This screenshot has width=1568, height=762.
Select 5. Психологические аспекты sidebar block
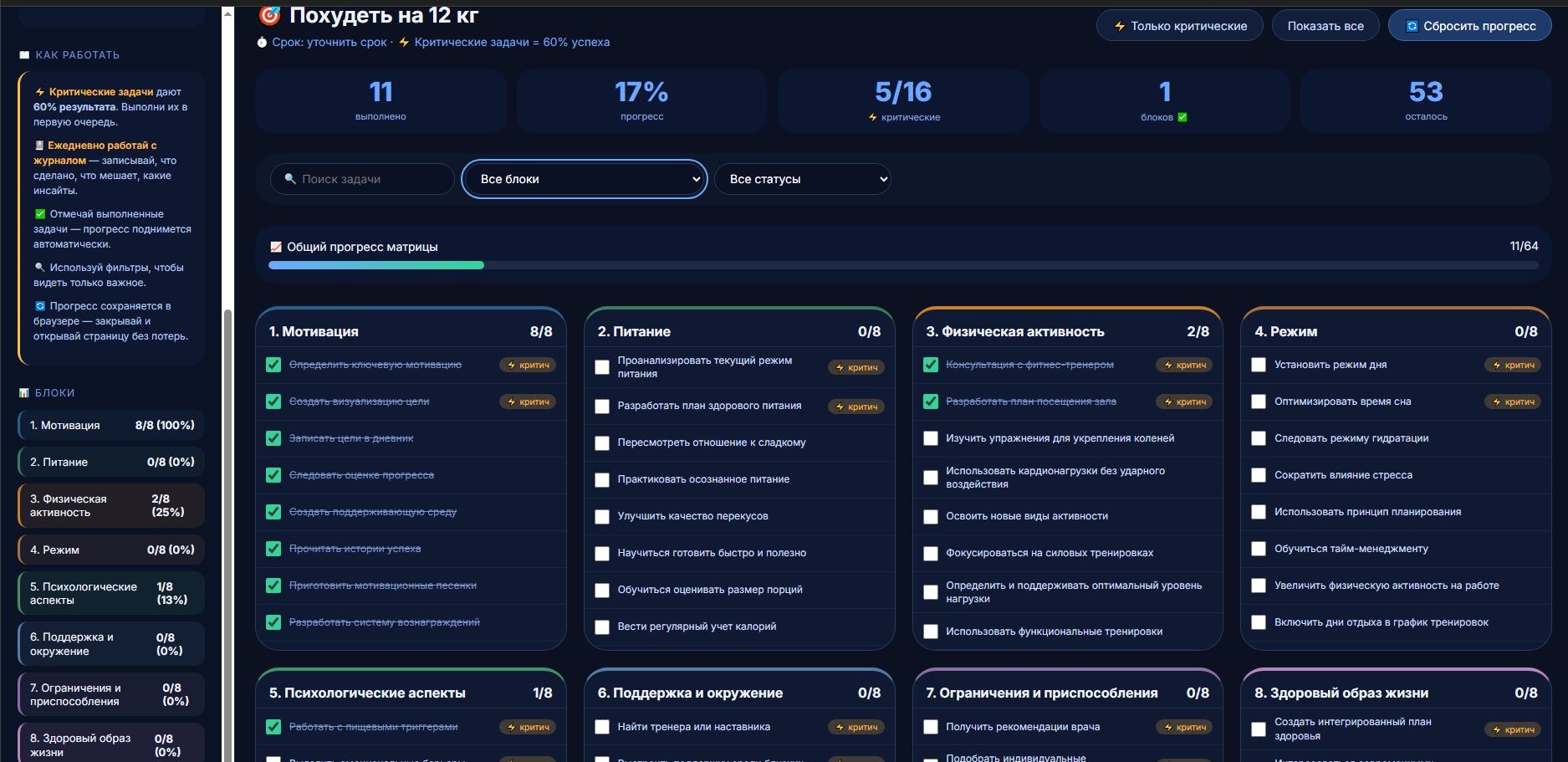[x=111, y=593]
